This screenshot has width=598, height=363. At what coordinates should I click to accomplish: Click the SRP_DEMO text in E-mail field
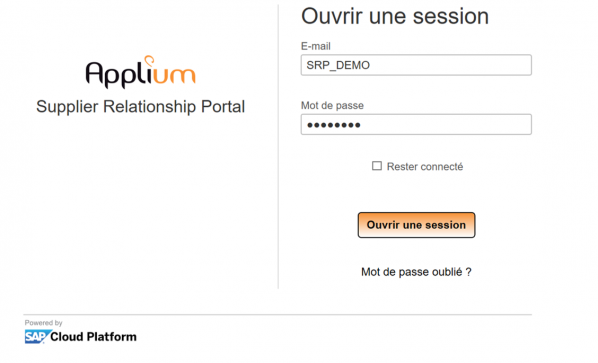pyautogui.click(x=338, y=65)
